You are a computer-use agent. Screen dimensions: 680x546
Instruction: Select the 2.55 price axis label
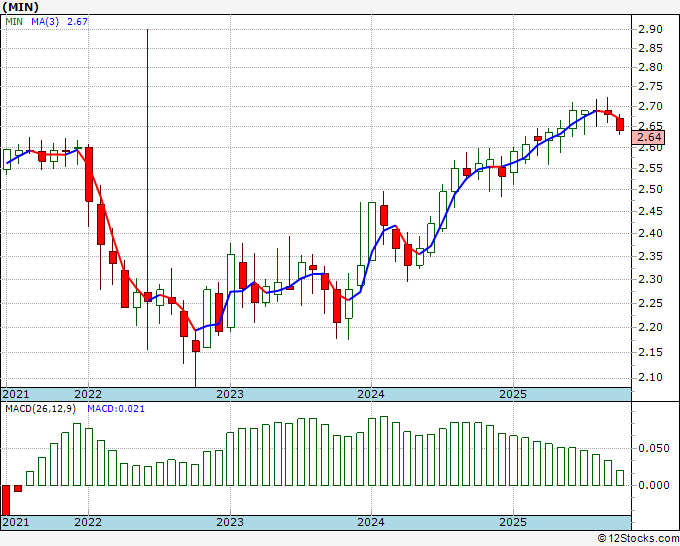[x=650, y=168]
